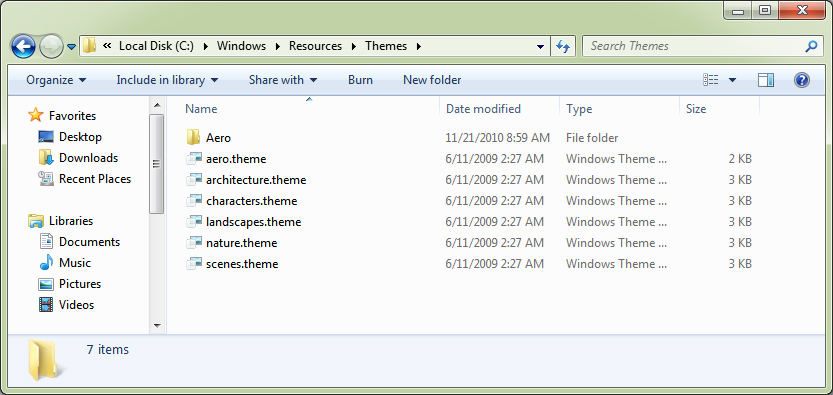833x395 pixels.
Task: Click File folder type text
Action: [x=592, y=138]
